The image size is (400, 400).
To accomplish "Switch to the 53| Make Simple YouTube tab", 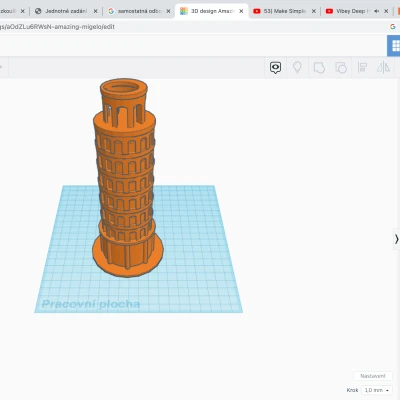I will (284, 11).
